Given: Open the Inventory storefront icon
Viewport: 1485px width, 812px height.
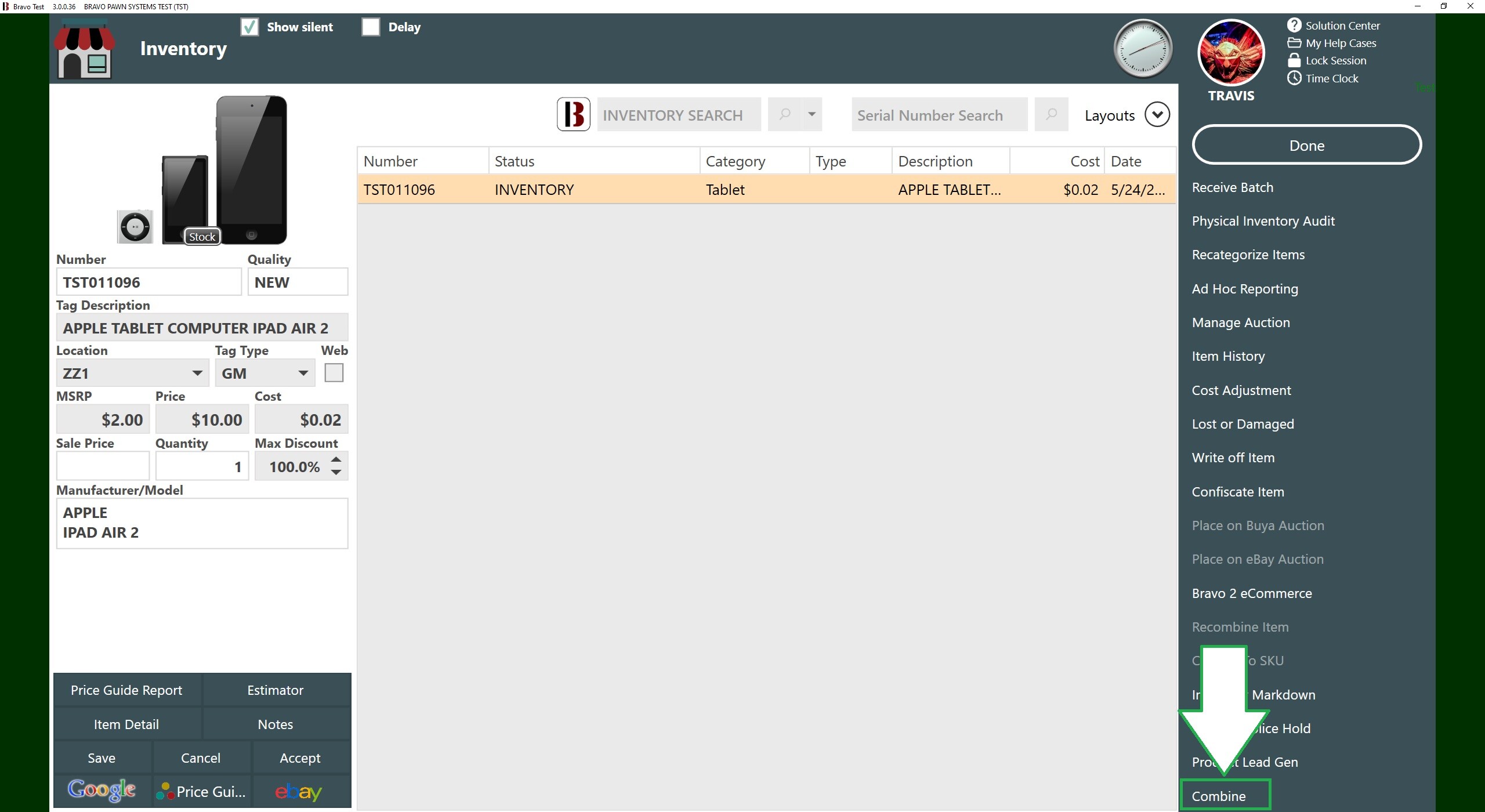Looking at the screenshot, I should pyautogui.click(x=84, y=49).
